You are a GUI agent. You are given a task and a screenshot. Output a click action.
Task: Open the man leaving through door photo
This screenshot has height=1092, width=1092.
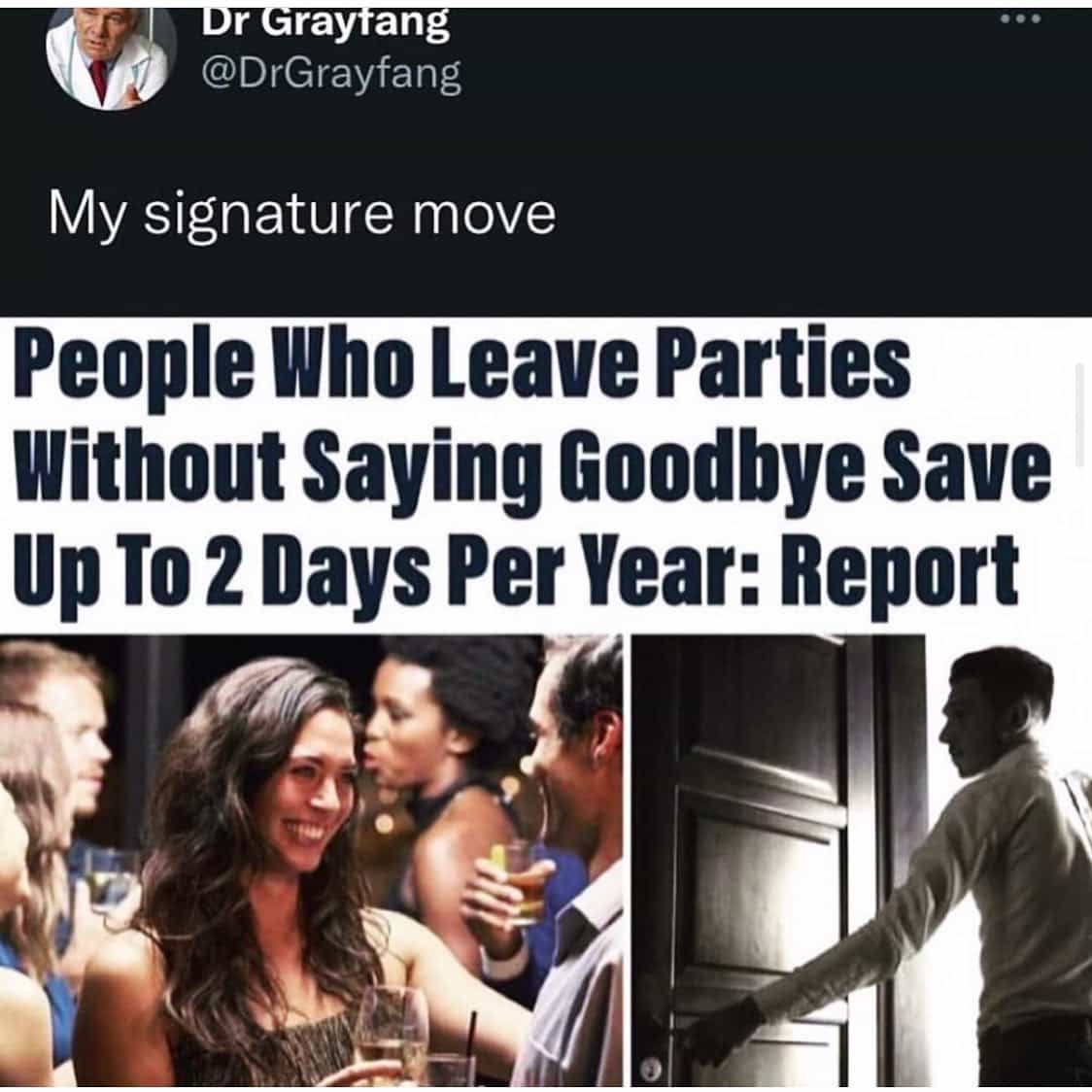[x=862, y=861]
